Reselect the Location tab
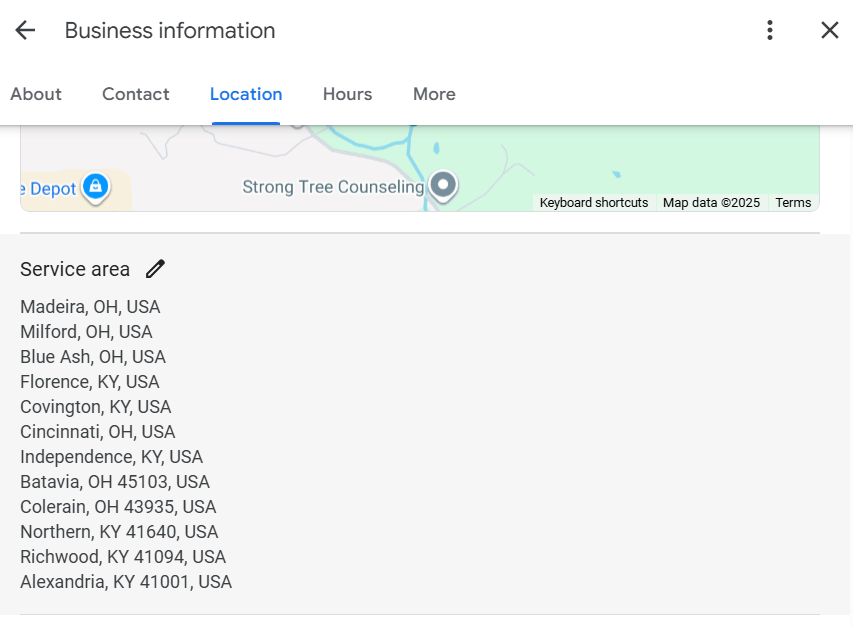This screenshot has height=628, width=853. coord(245,94)
